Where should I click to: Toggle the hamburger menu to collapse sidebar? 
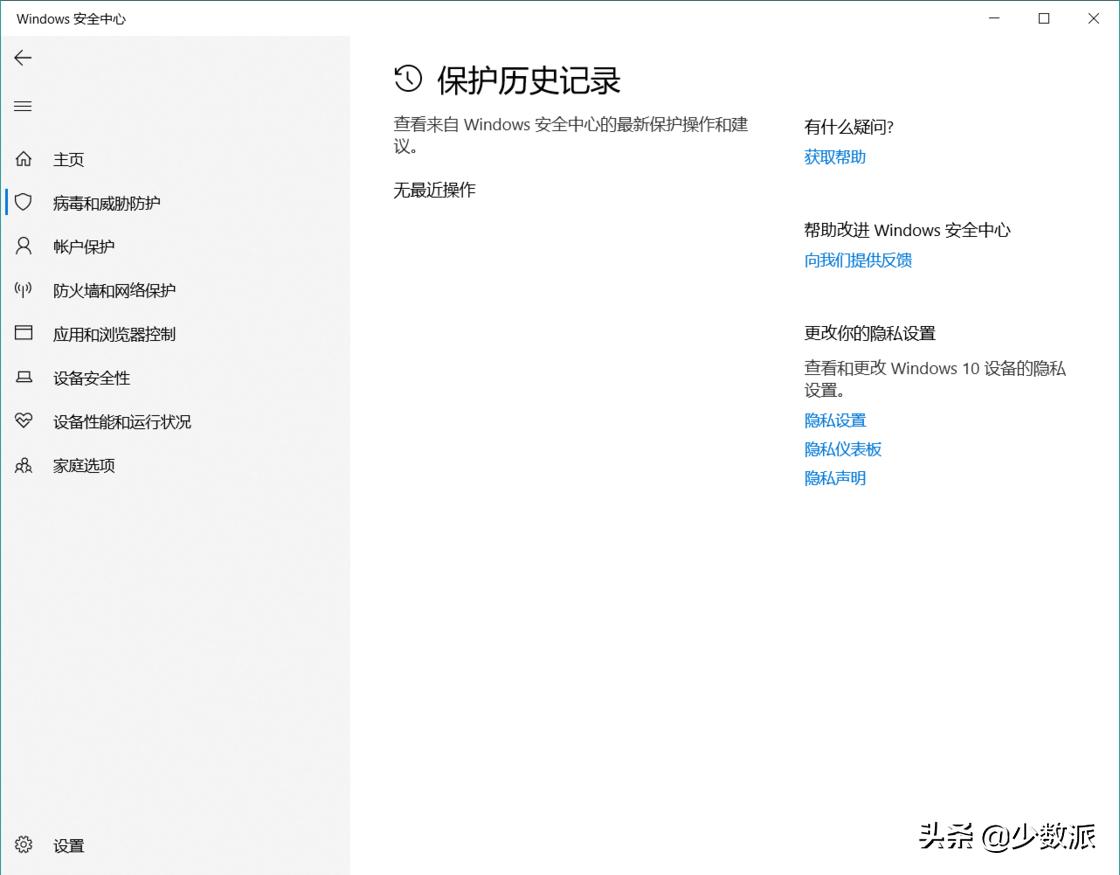point(22,106)
